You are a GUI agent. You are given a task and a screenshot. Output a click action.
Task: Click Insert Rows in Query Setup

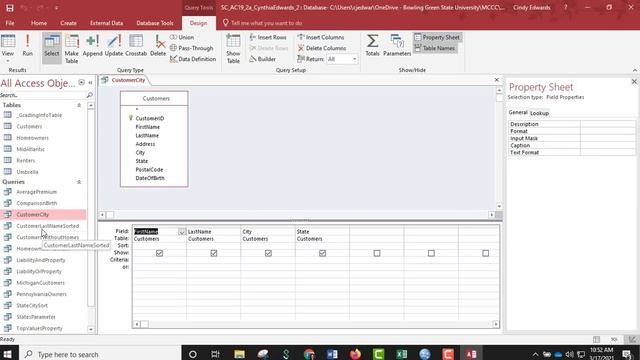point(268,37)
